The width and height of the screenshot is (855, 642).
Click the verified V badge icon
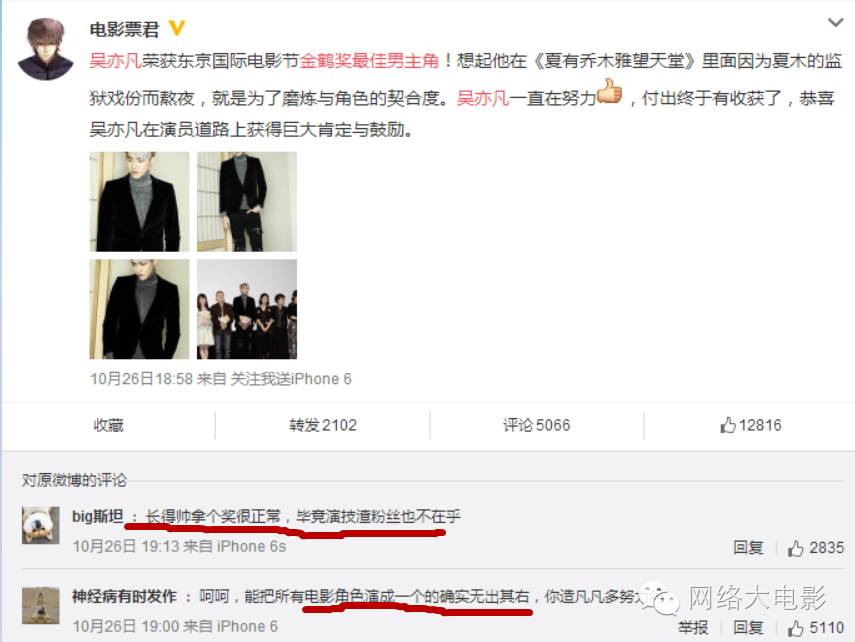[x=177, y=28]
